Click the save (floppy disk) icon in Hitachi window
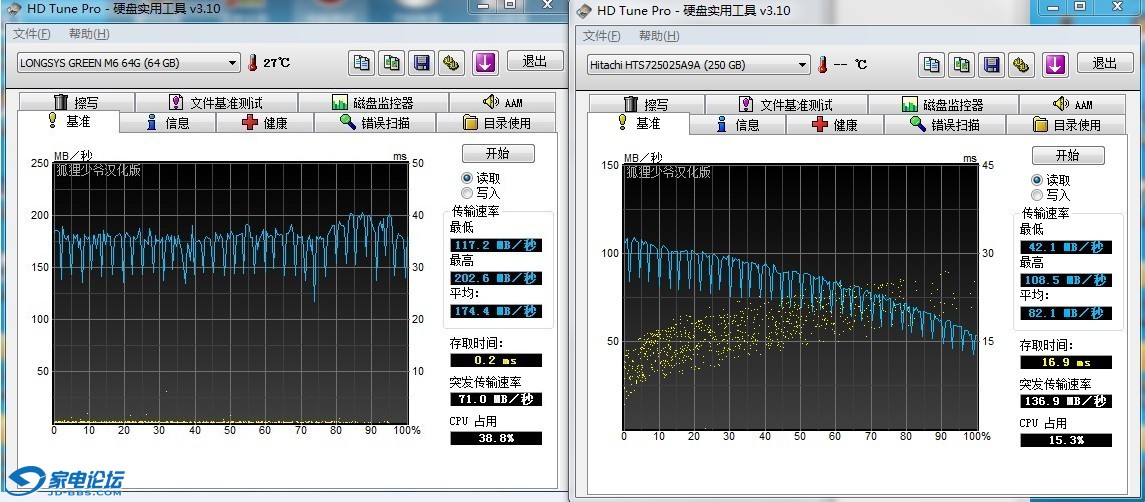 coord(991,64)
